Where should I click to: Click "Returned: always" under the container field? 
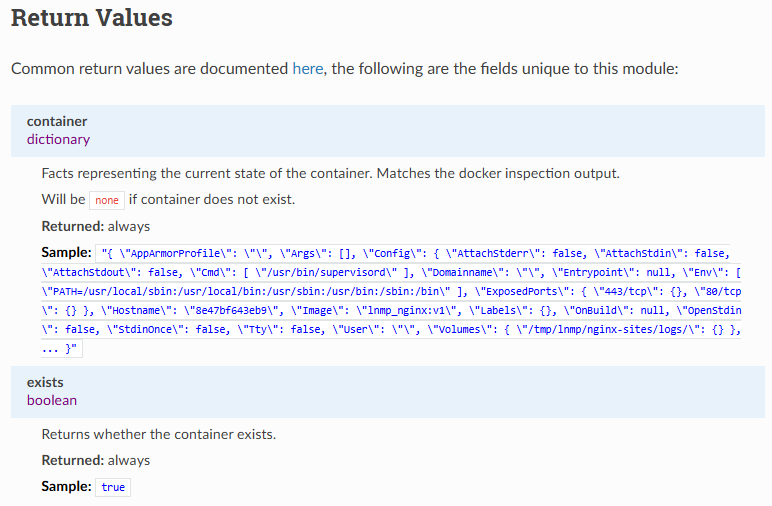95,226
